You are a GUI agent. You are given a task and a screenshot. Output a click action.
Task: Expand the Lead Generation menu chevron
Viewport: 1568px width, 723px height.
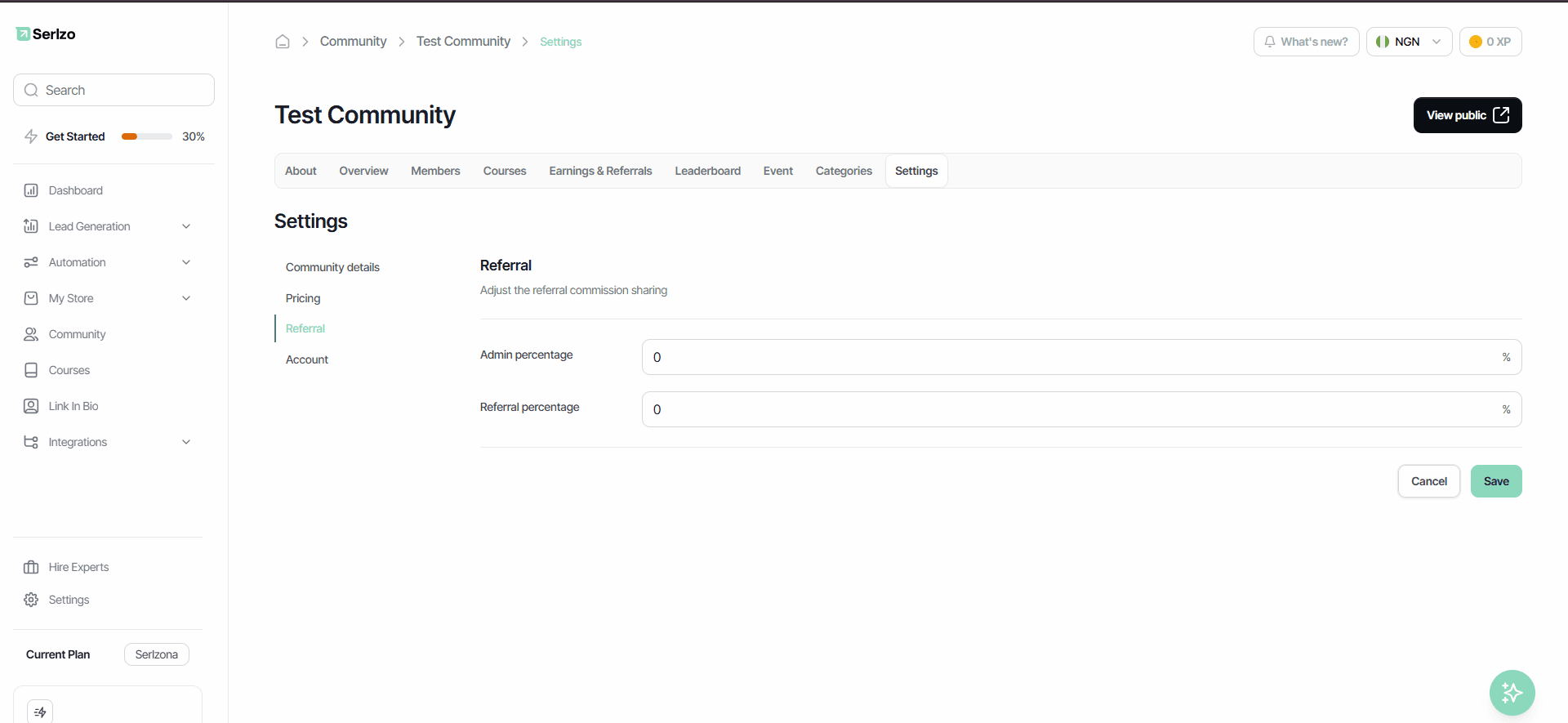point(186,226)
